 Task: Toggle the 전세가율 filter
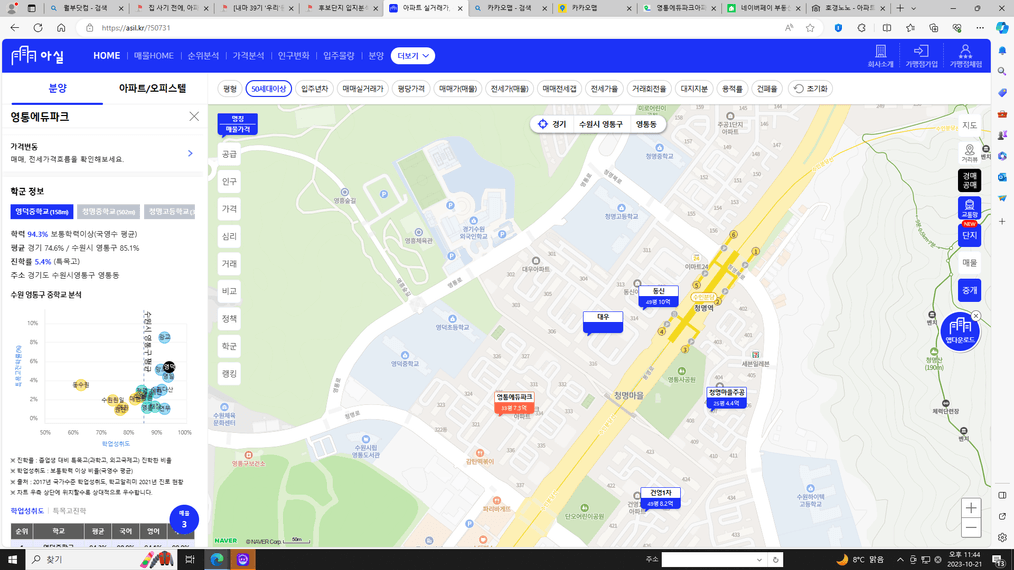click(604, 89)
